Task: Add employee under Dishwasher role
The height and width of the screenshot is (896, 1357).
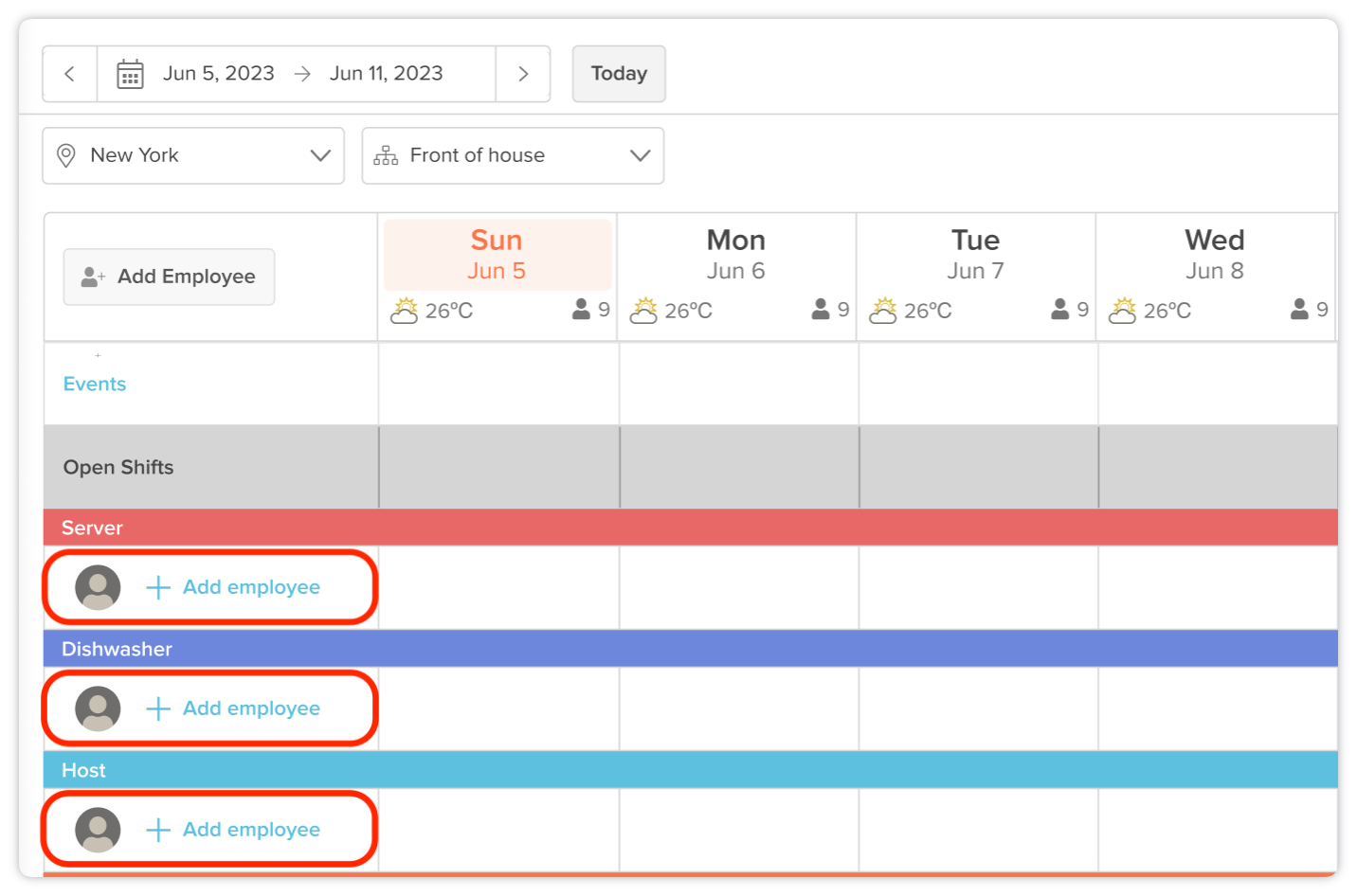Action: 250,708
